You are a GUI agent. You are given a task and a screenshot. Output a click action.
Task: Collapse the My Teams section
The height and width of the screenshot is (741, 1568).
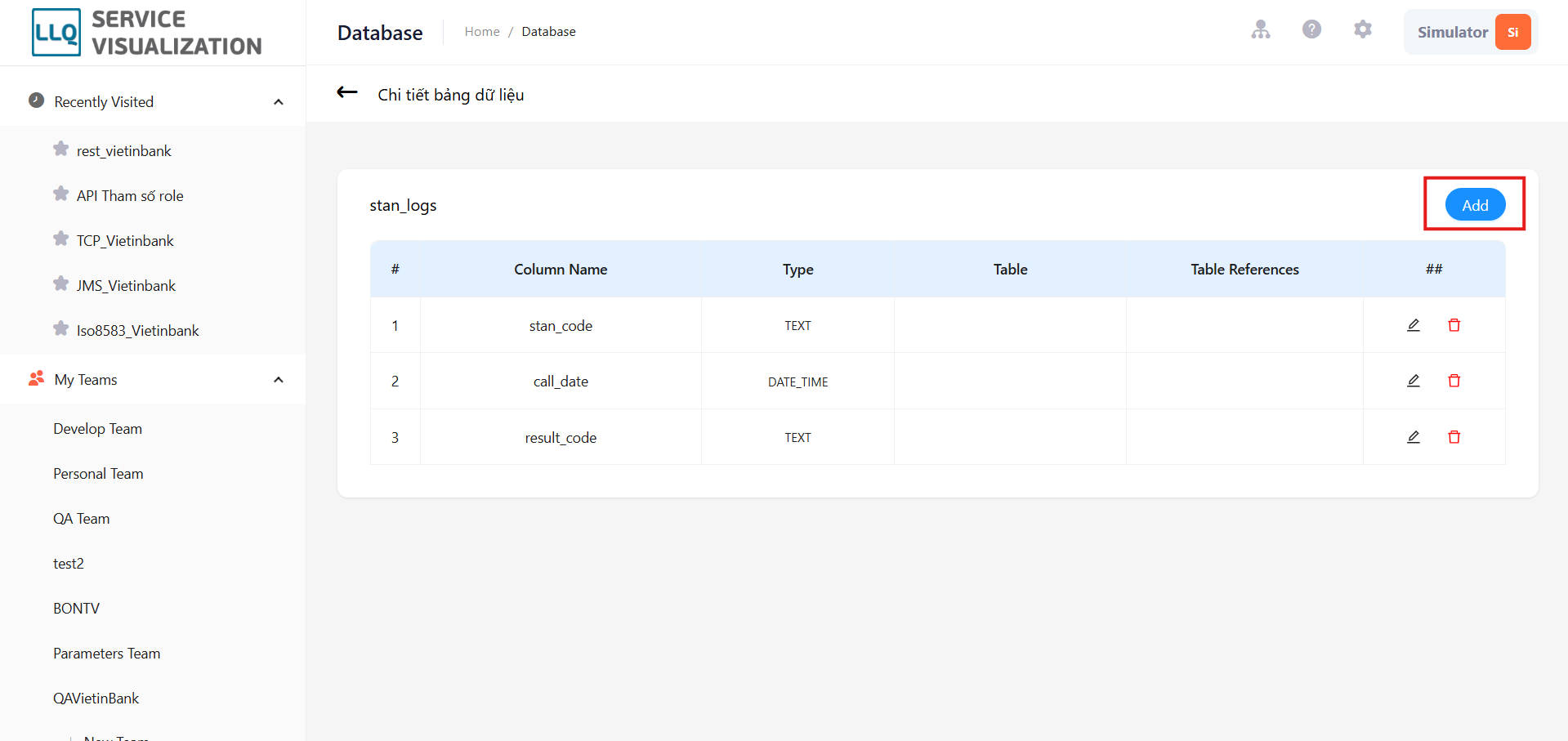[x=279, y=380]
